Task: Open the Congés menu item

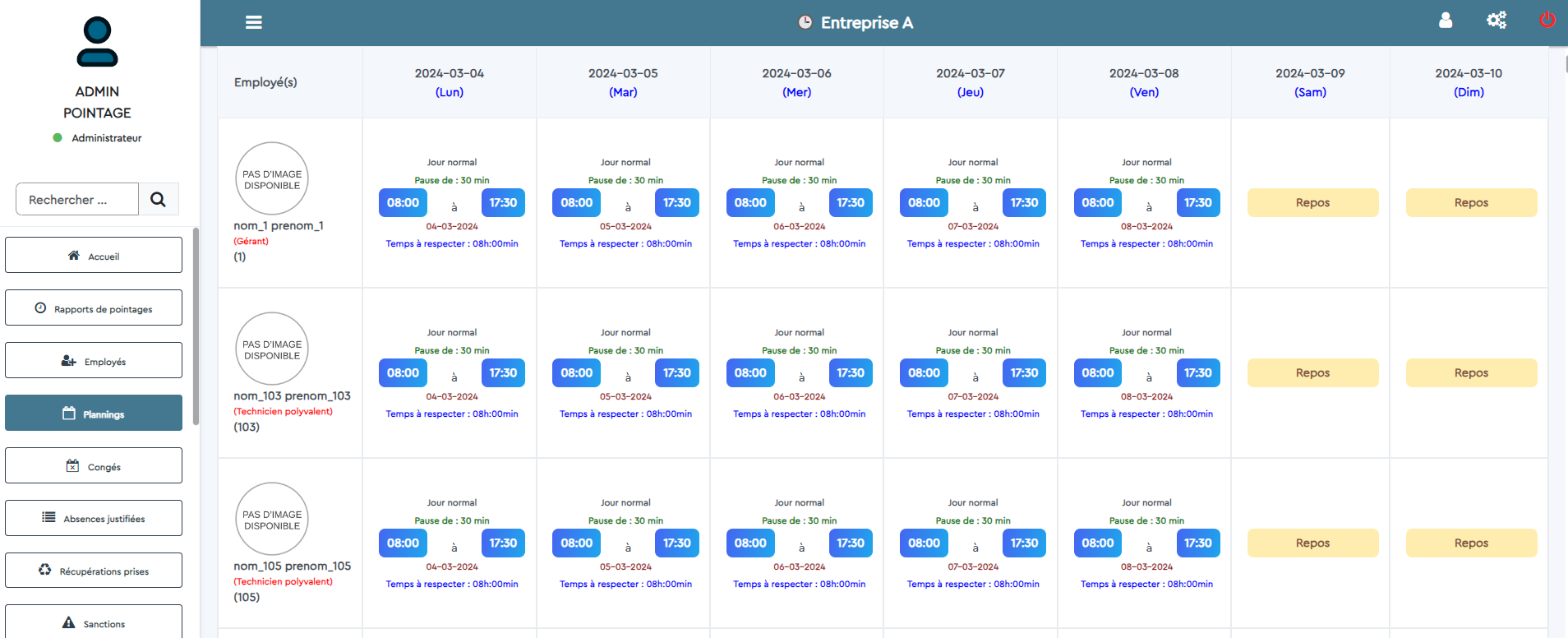Action: pos(94,466)
